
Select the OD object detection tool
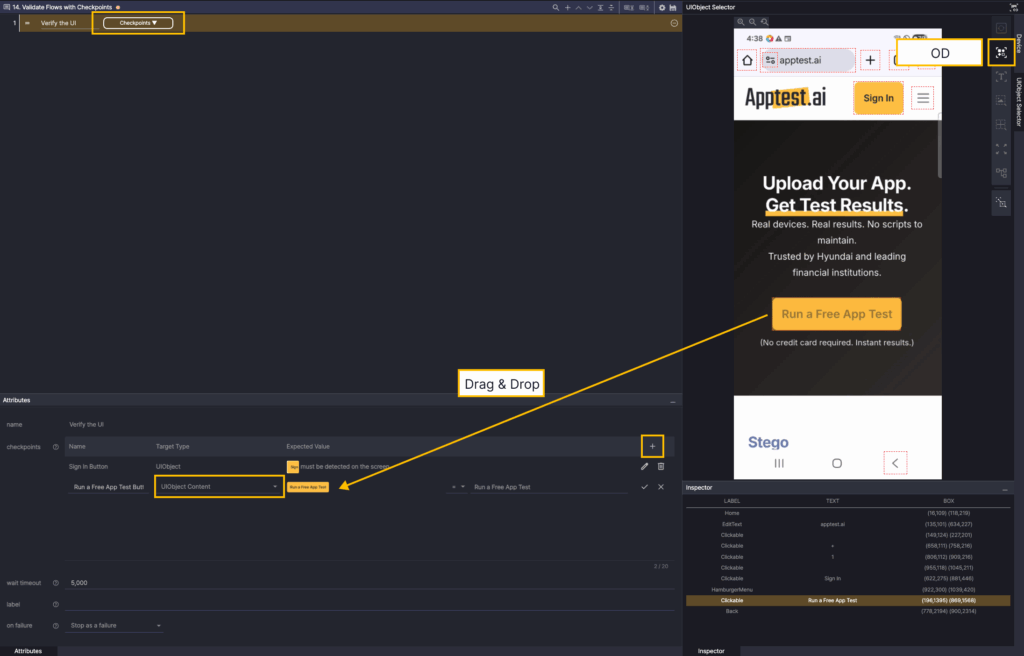[x=1001, y=53]
